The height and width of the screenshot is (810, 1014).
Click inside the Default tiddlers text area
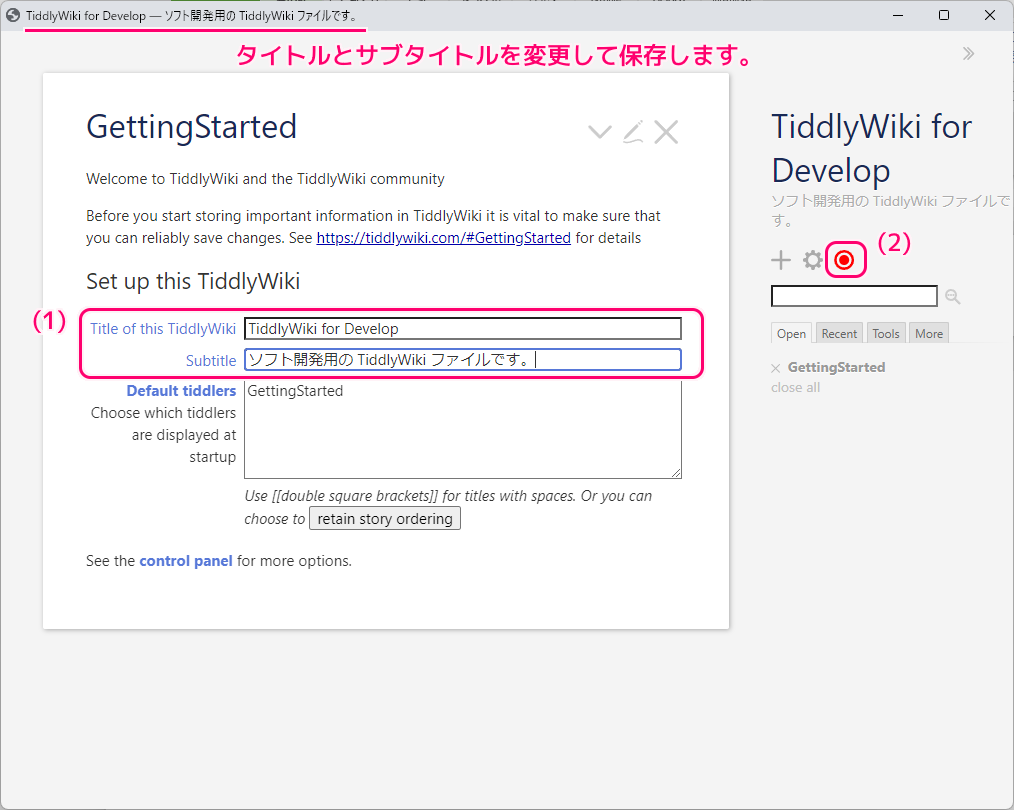[x=462, y=430]
